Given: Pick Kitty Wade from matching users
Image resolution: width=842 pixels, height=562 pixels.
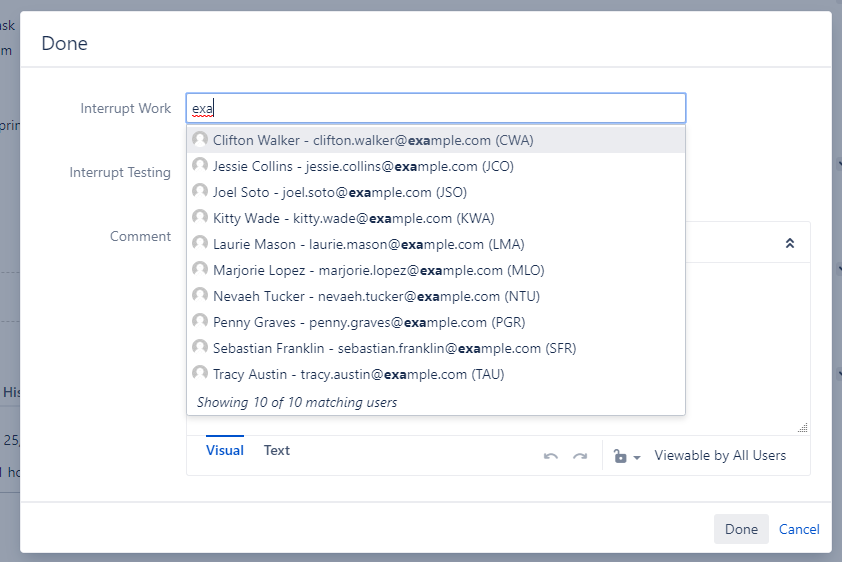Looking at the screenshot, I should coord(435,218).
